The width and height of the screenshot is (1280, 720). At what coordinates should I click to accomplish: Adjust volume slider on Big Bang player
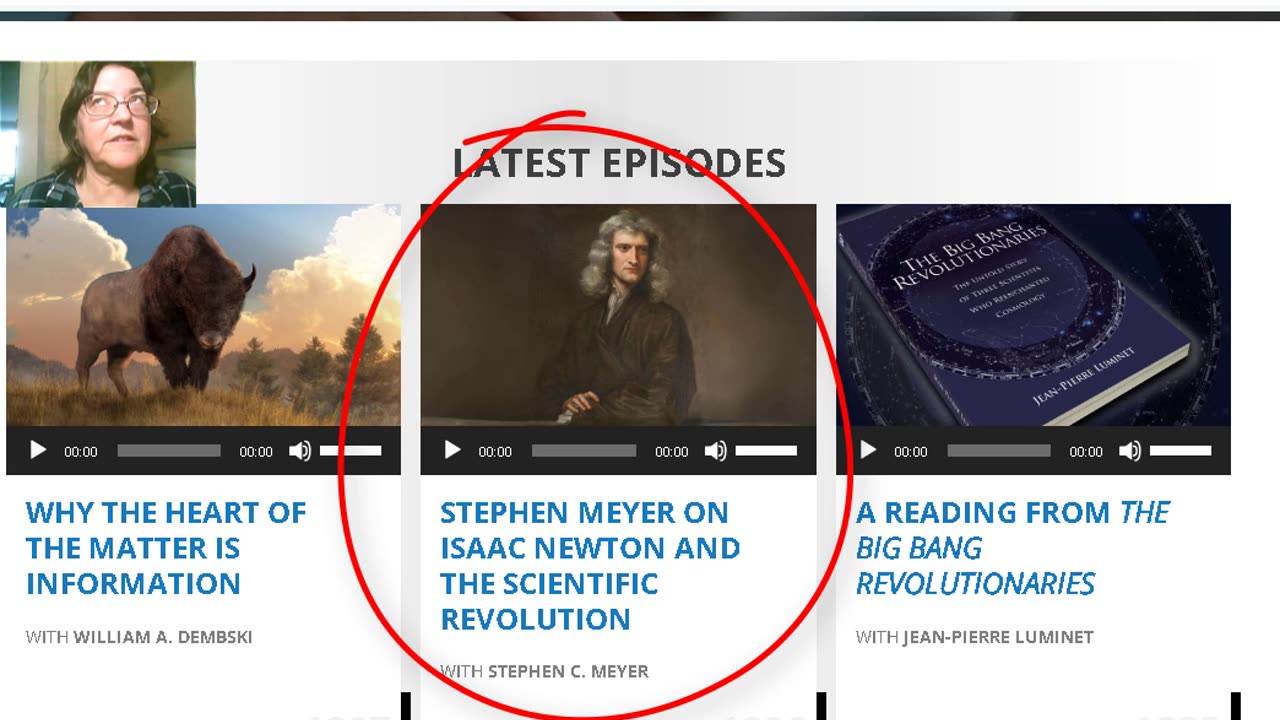pos(1181,451)
